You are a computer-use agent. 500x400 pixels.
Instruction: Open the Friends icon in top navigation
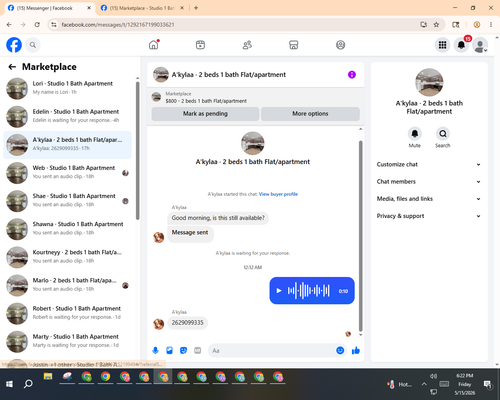(247, 45)
